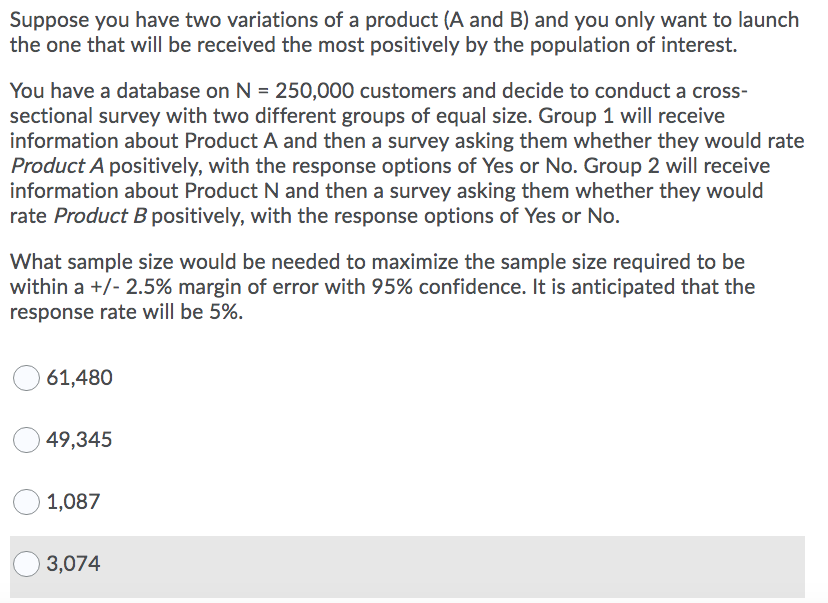The height and width of the screenshot is (603, 828).
Task: Mark the 1,087 answer radio button
Action: pos(26,502)
